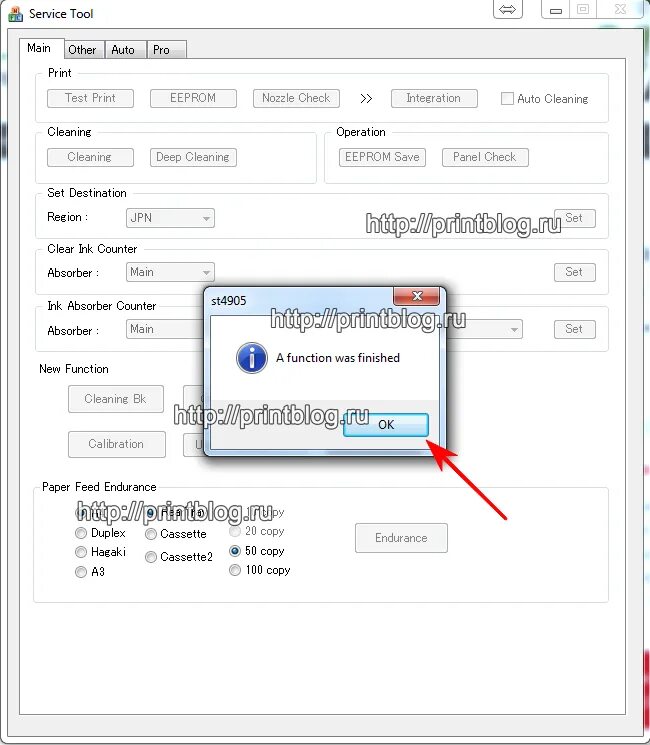Select the 20 copy radio button

[x=235, y=531]
